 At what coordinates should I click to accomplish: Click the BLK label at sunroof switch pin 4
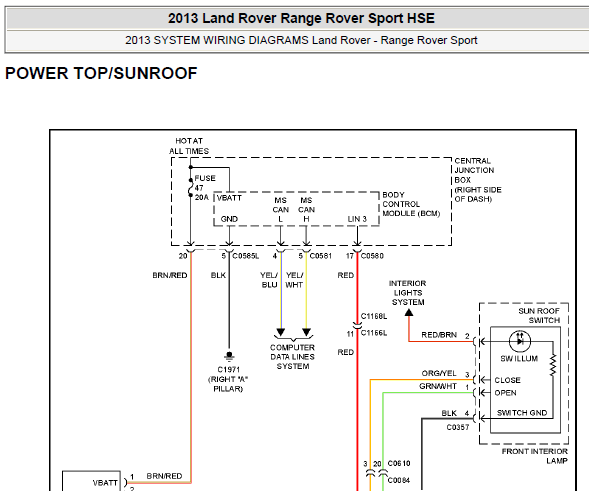click(x=449, y=414)
